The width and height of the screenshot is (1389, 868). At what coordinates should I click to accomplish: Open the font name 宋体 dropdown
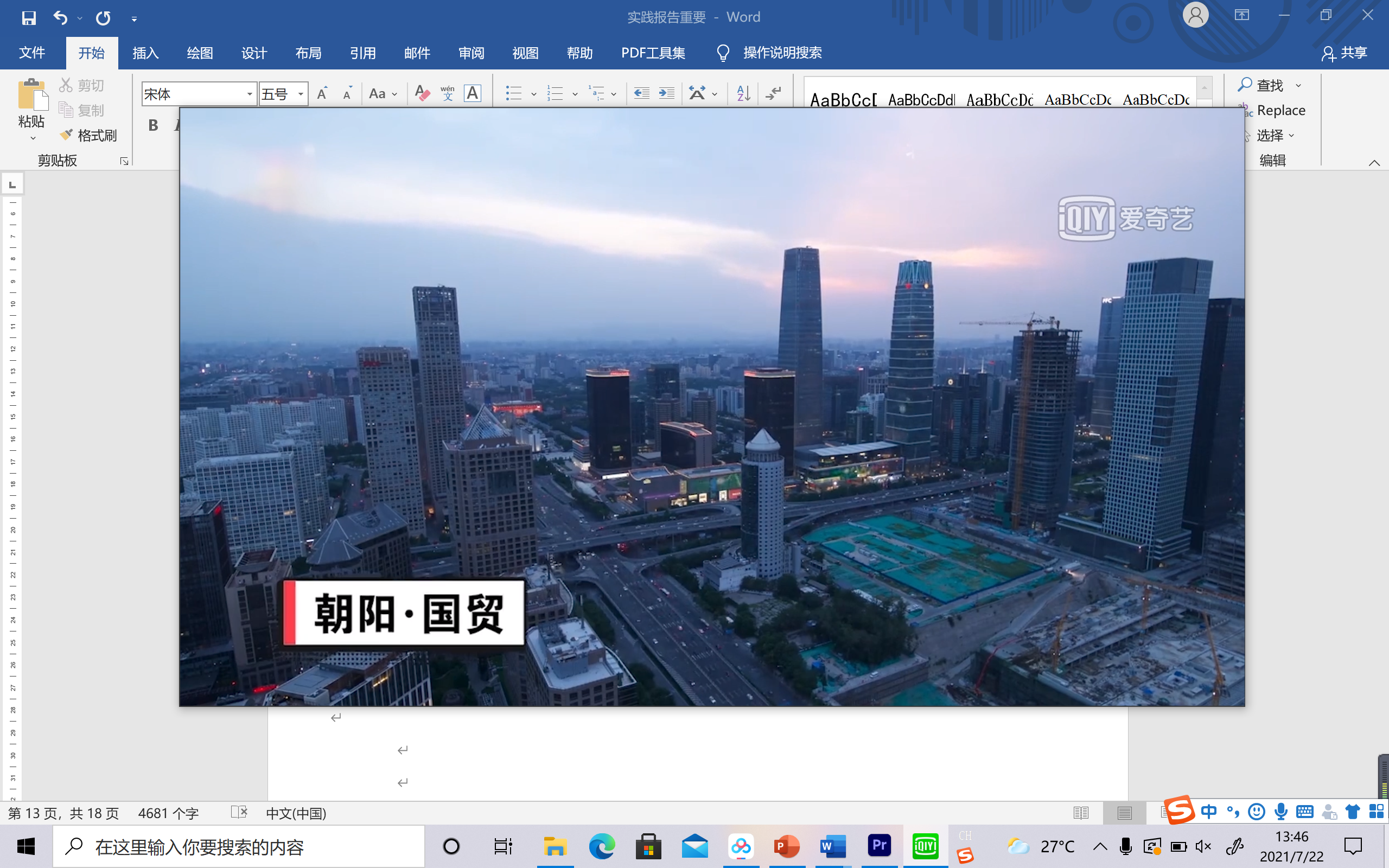(x=250, y=94)
